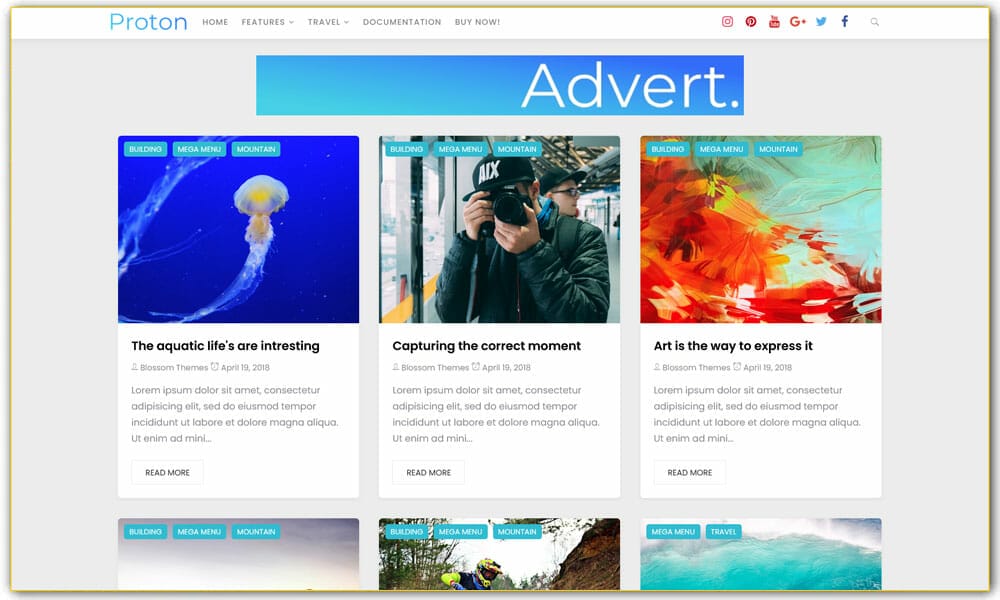
Task: Open 'The aquatic life's are intresting' title
Action: click(x=225, y=346)
